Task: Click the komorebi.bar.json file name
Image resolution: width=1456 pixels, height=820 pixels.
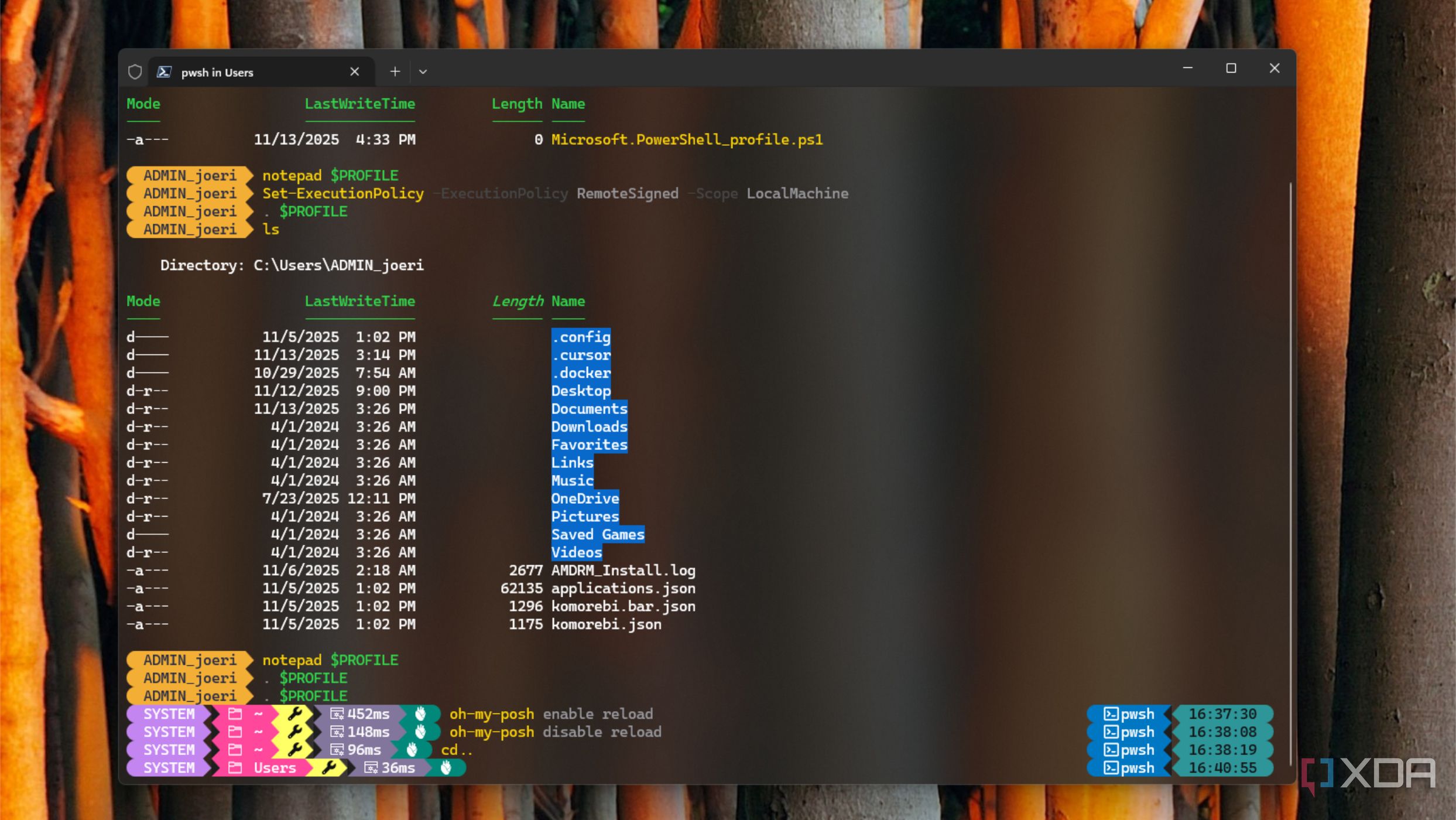Action: point(623,607)
